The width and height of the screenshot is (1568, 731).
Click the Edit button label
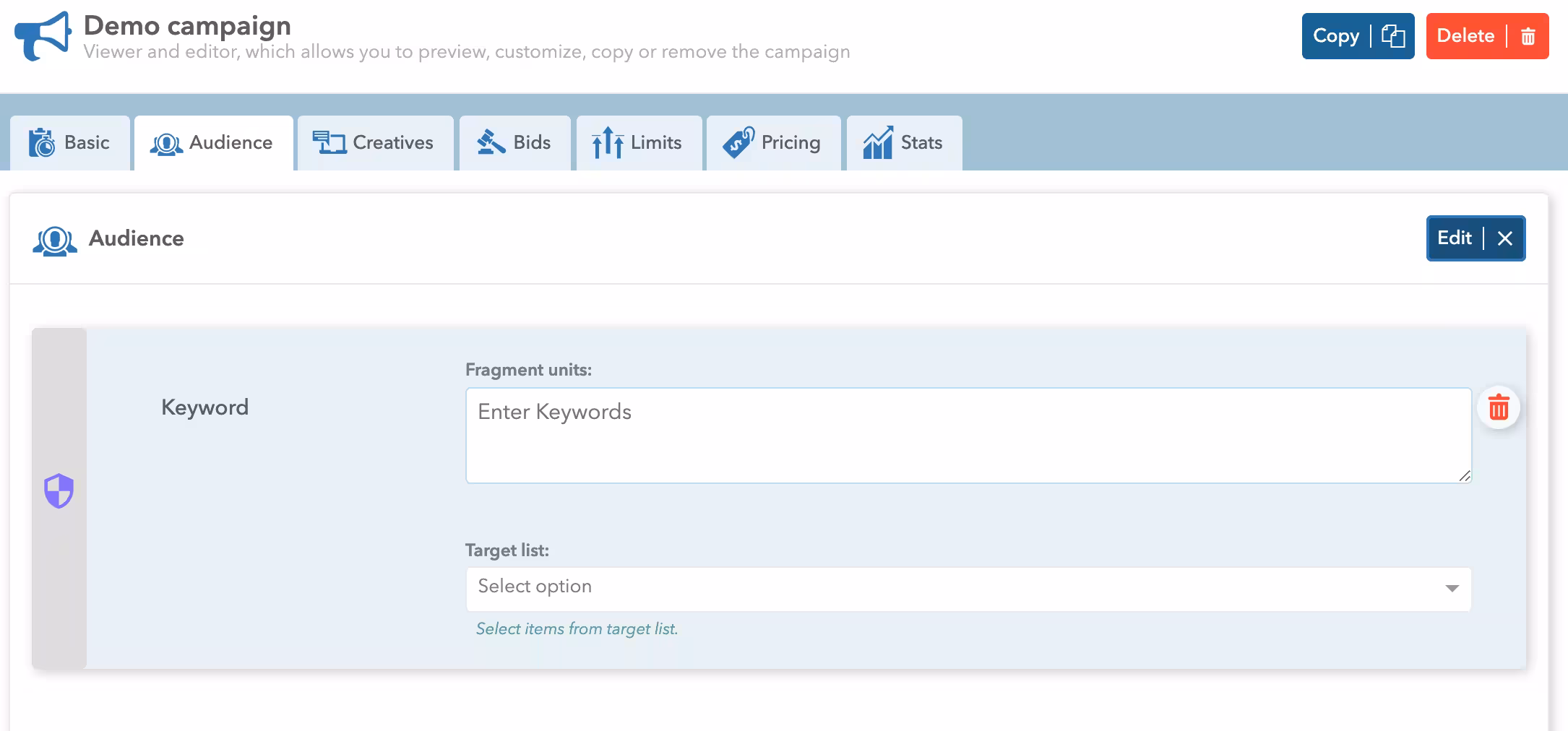pyautogui.click(x=1454, y=238)
